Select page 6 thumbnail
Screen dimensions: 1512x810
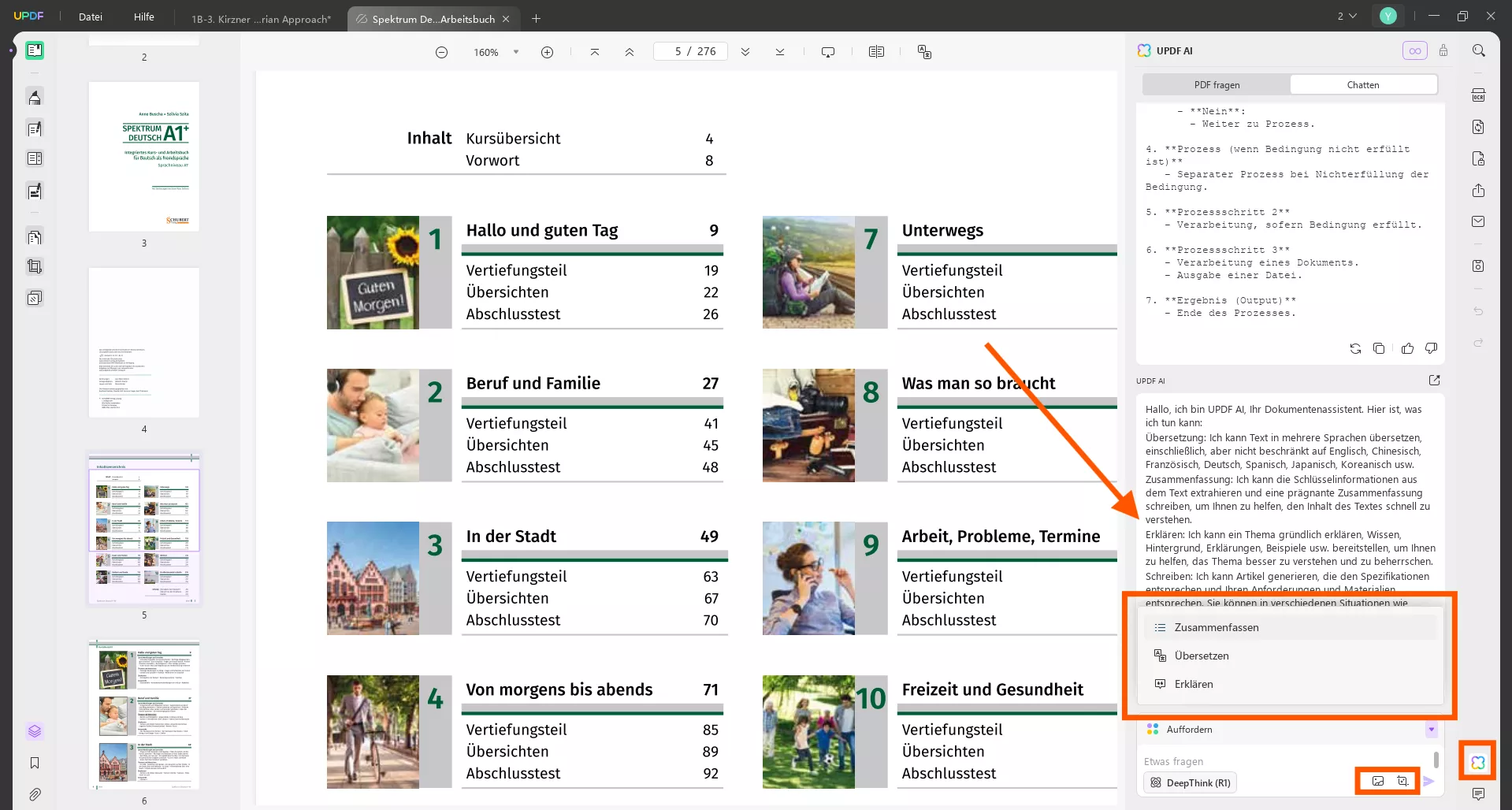[144, 715]
